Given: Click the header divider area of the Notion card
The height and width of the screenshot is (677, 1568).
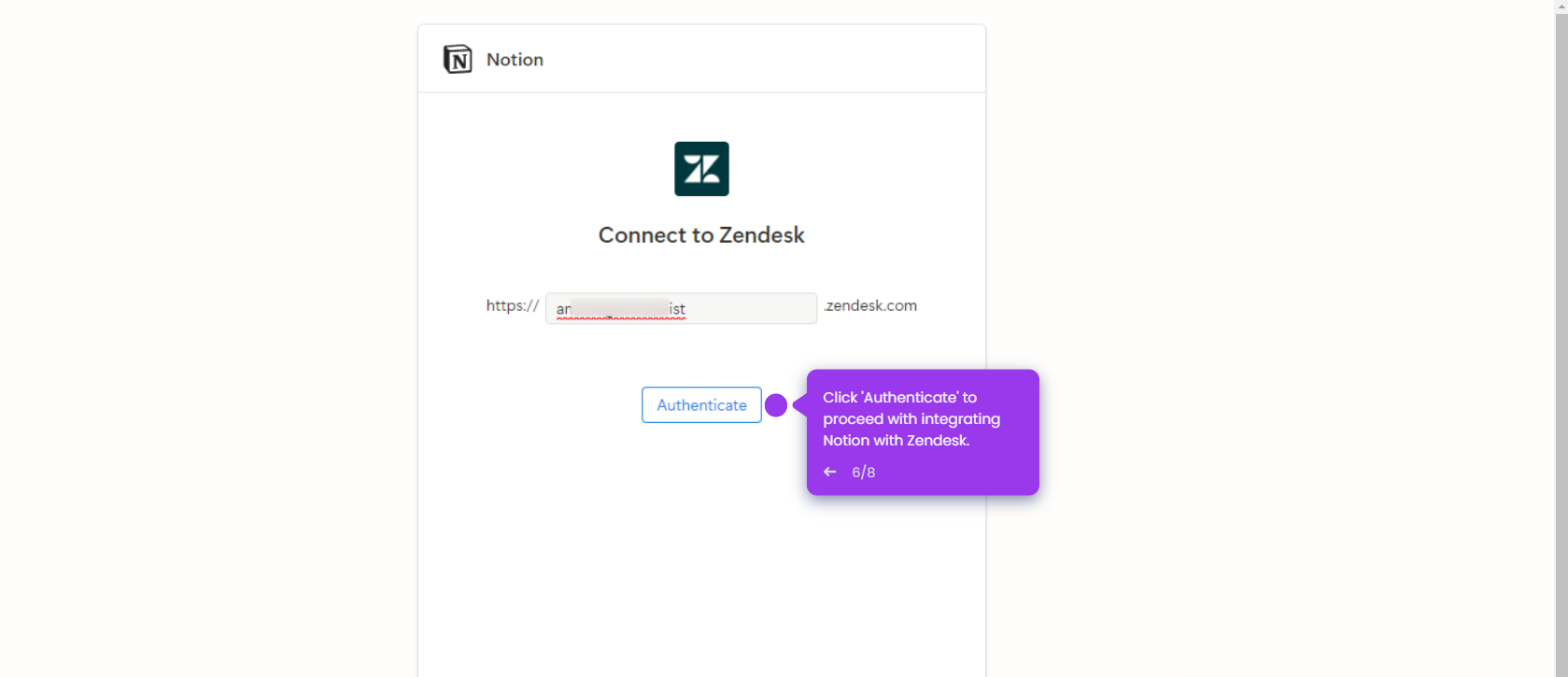Looking at the screenshot, I should pyautogui.click(x=701, y=92).
